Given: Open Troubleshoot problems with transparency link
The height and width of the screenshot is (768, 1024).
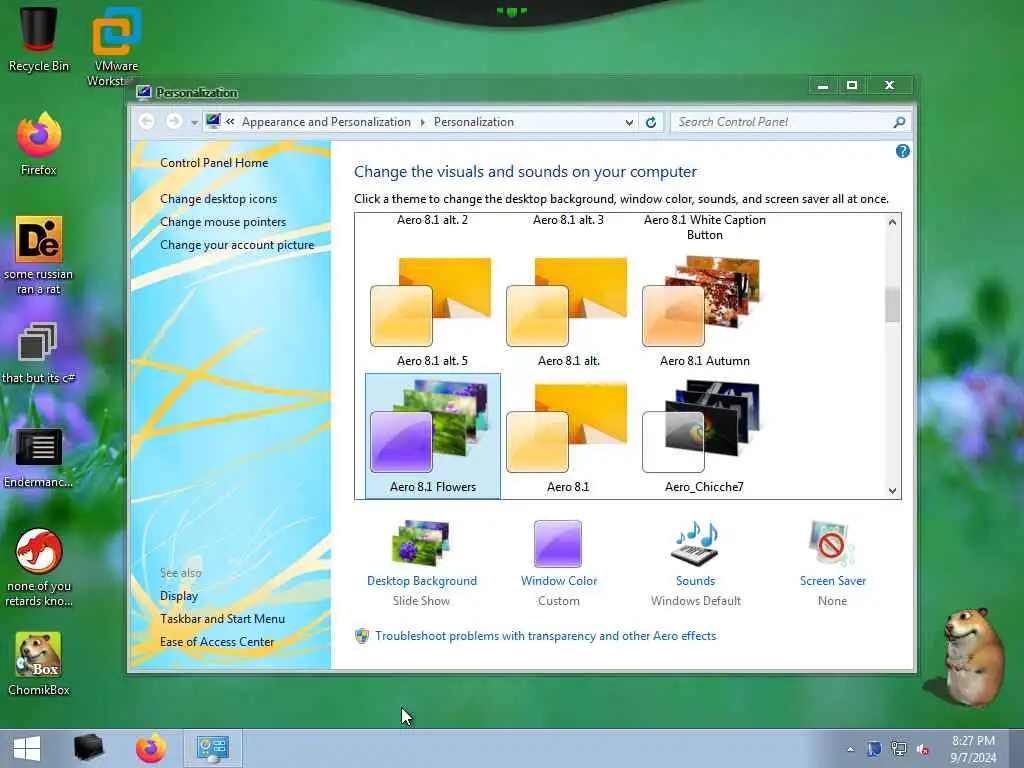Looking at the screenshot, I should [545, 636].
